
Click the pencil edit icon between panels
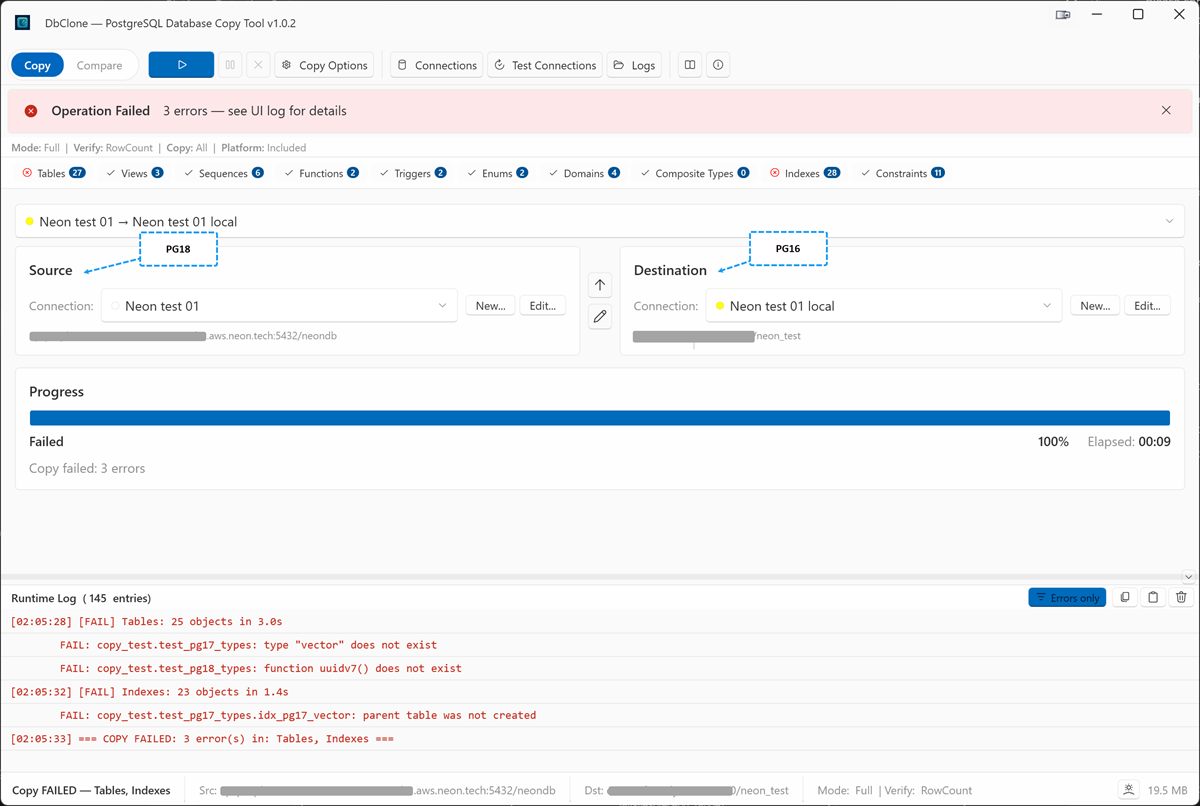(x=600, y=317)
